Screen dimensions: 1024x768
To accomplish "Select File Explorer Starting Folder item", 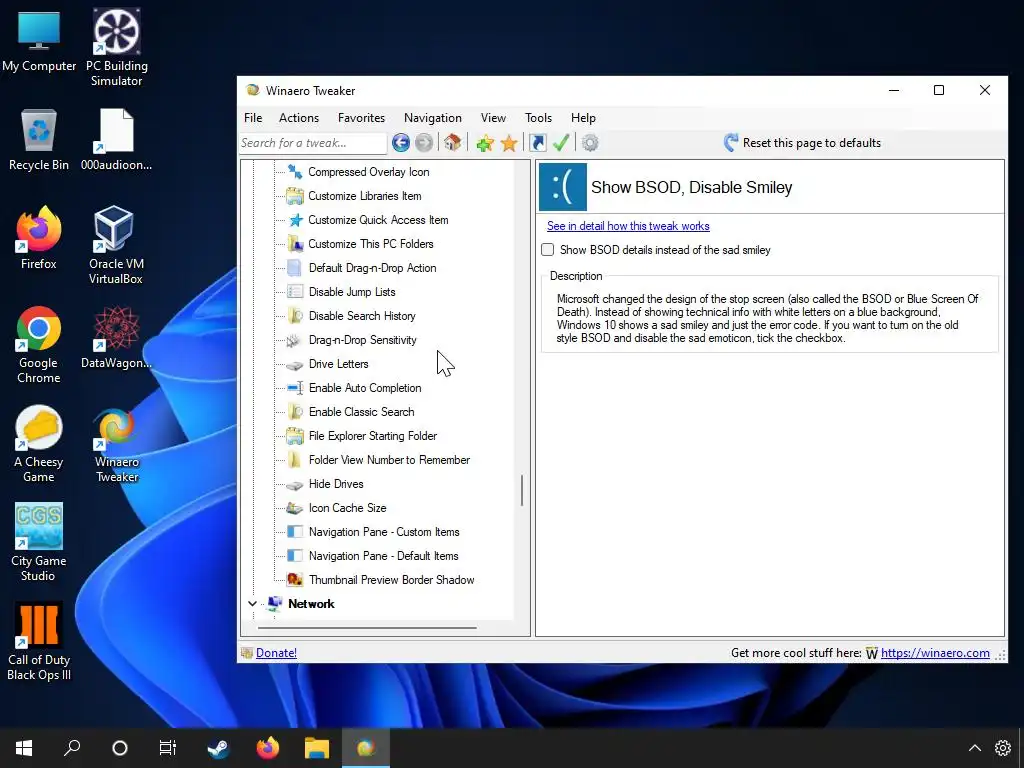I will pos(373,436).
